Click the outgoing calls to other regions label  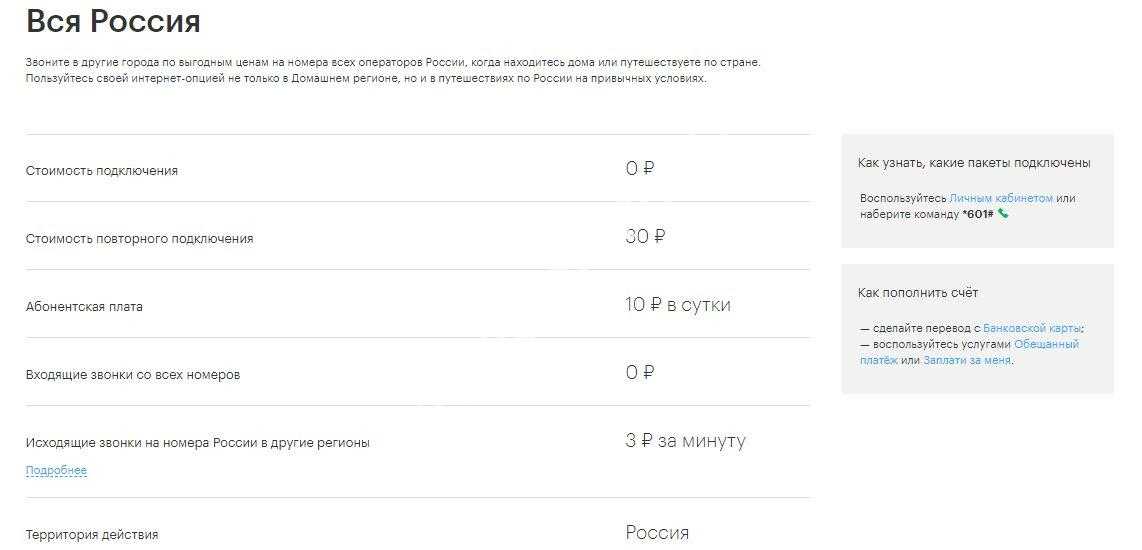pos(197,443)
